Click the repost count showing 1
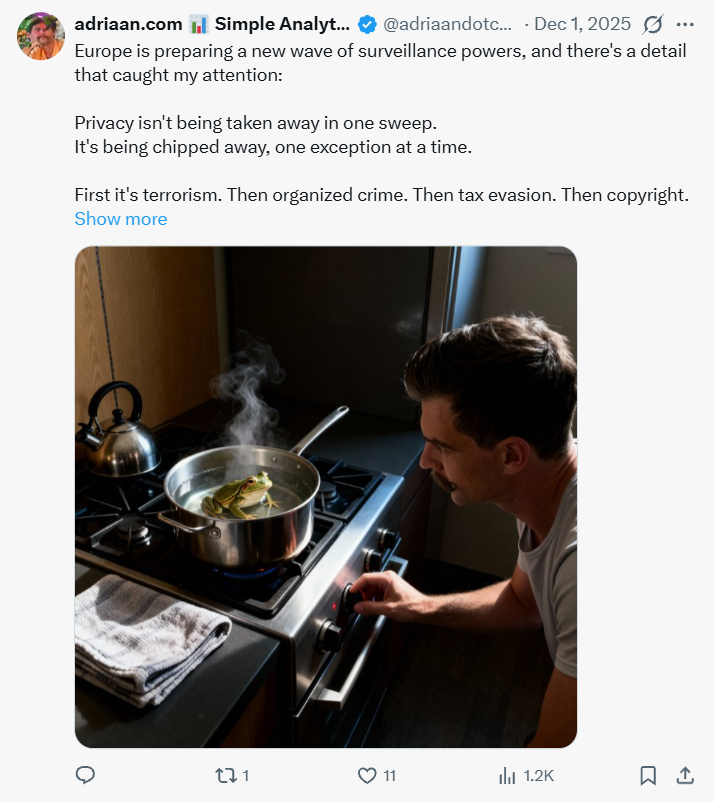The width and height of the screenshot is (714, 802). (x=246, y=776)
